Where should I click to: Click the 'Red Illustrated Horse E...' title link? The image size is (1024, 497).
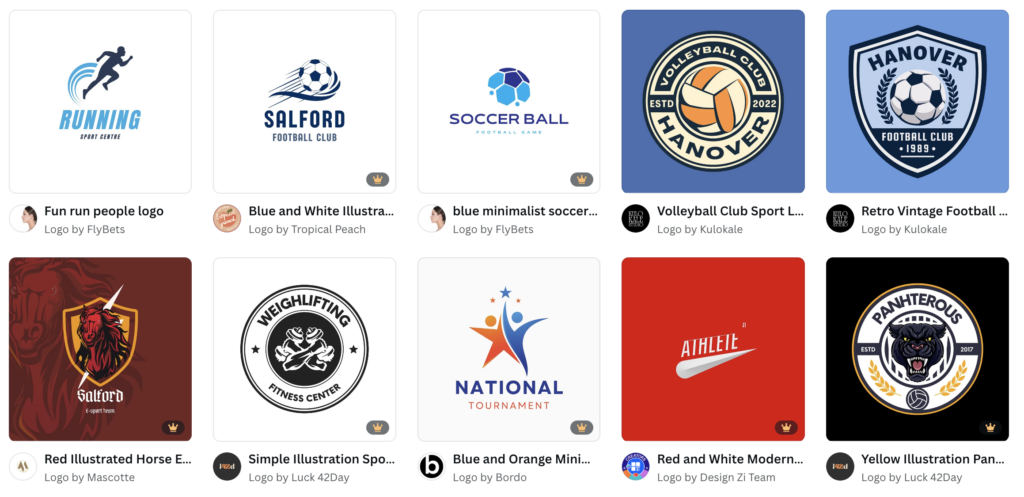tap(118, 459)
